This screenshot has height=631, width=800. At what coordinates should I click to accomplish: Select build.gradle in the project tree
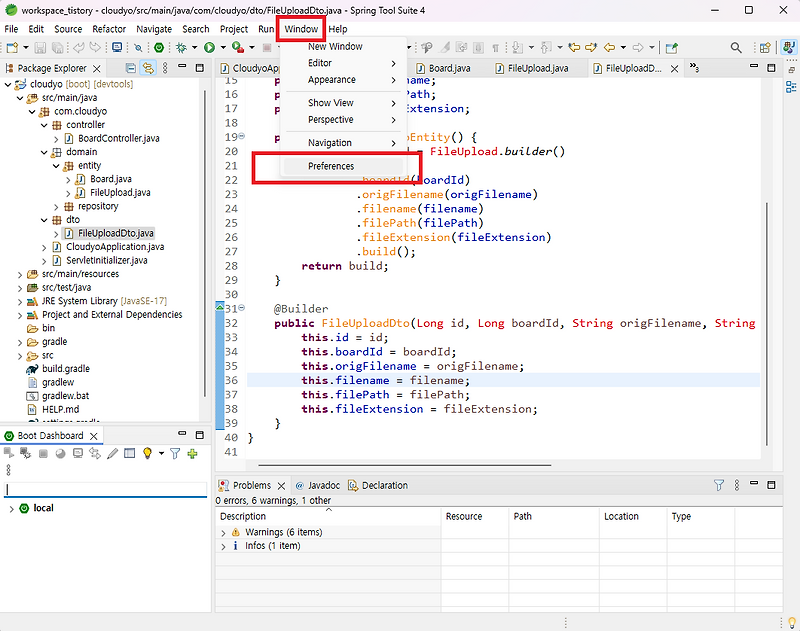[65, 369]
